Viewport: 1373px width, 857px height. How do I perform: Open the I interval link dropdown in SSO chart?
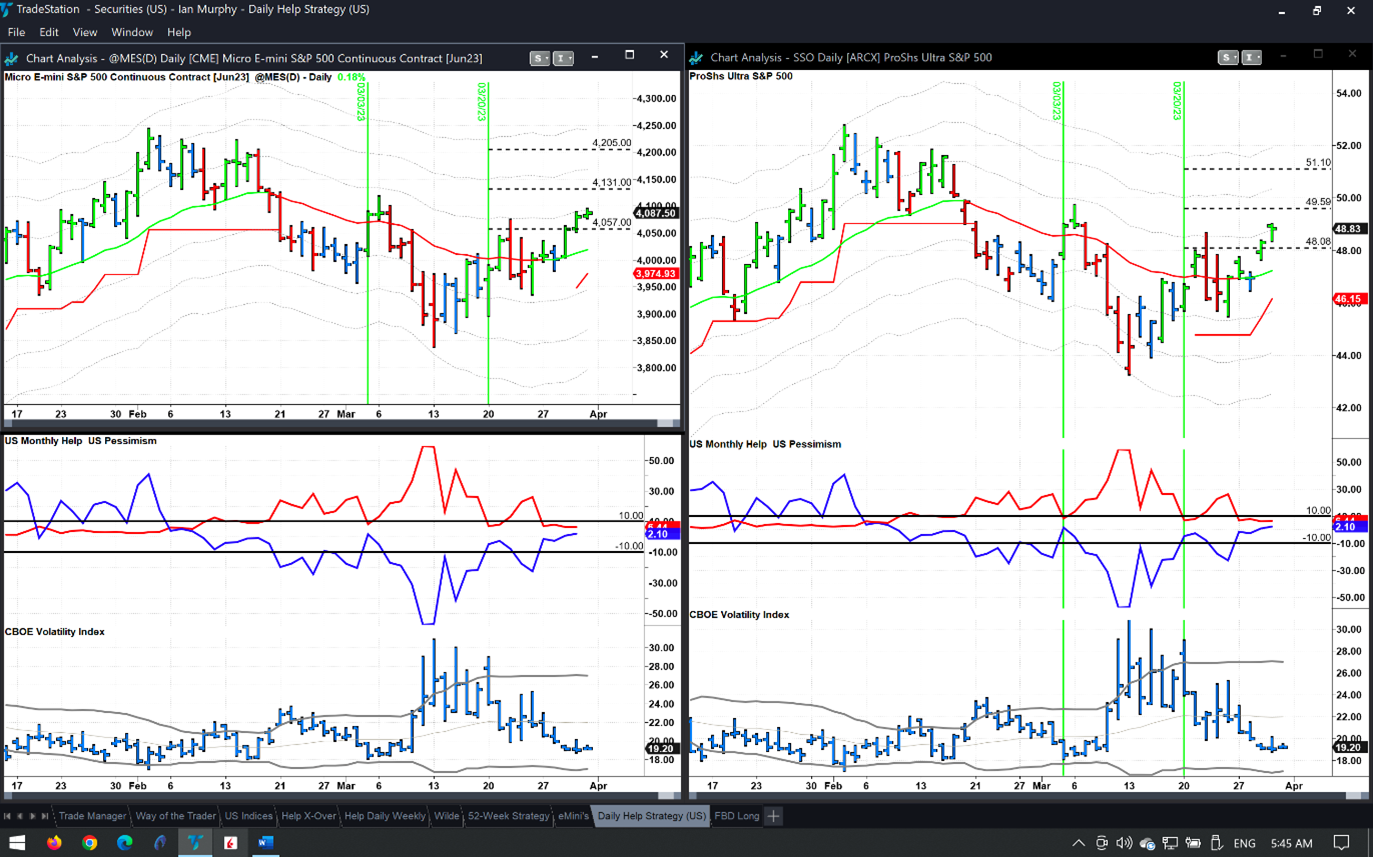pyautogui.click(x=1251, y=58)
